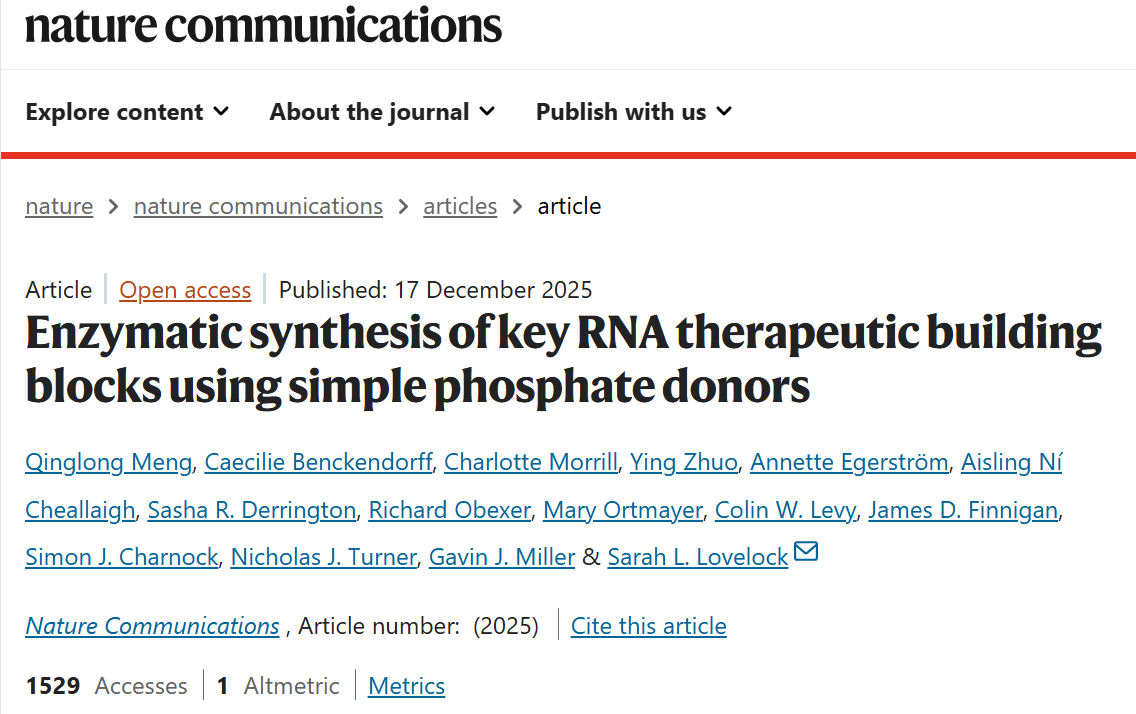The image size is (1136, 714).
Task: Open the article Metrics page
Action: (406, 686)
